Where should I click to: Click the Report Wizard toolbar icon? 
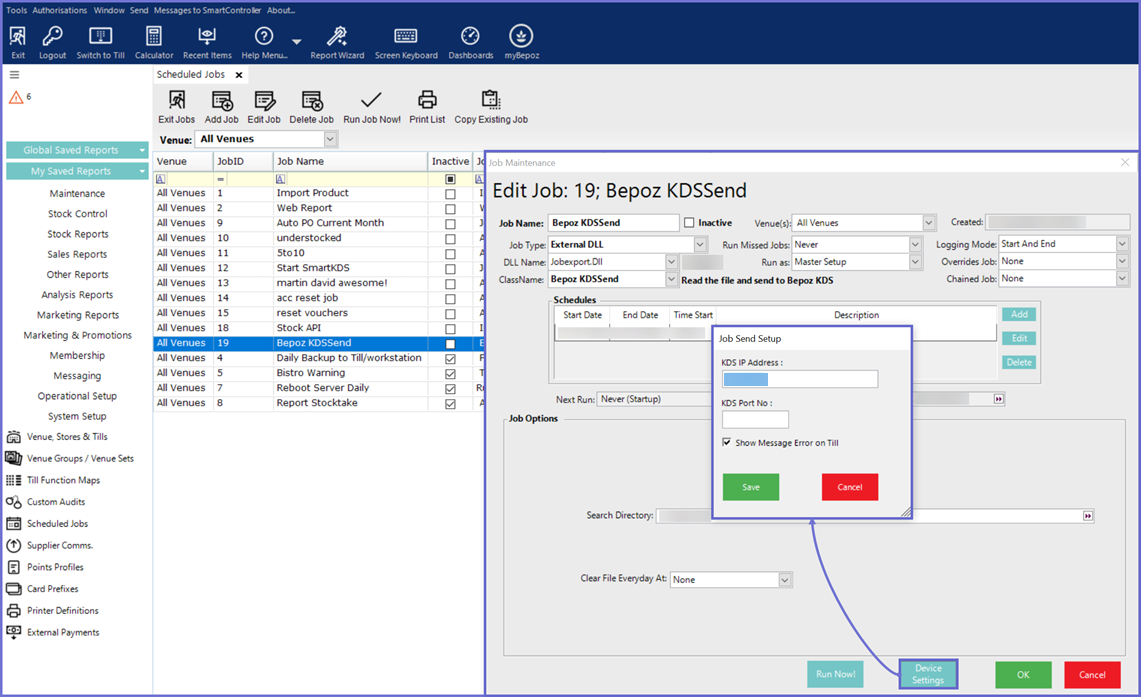click(337, 37)
